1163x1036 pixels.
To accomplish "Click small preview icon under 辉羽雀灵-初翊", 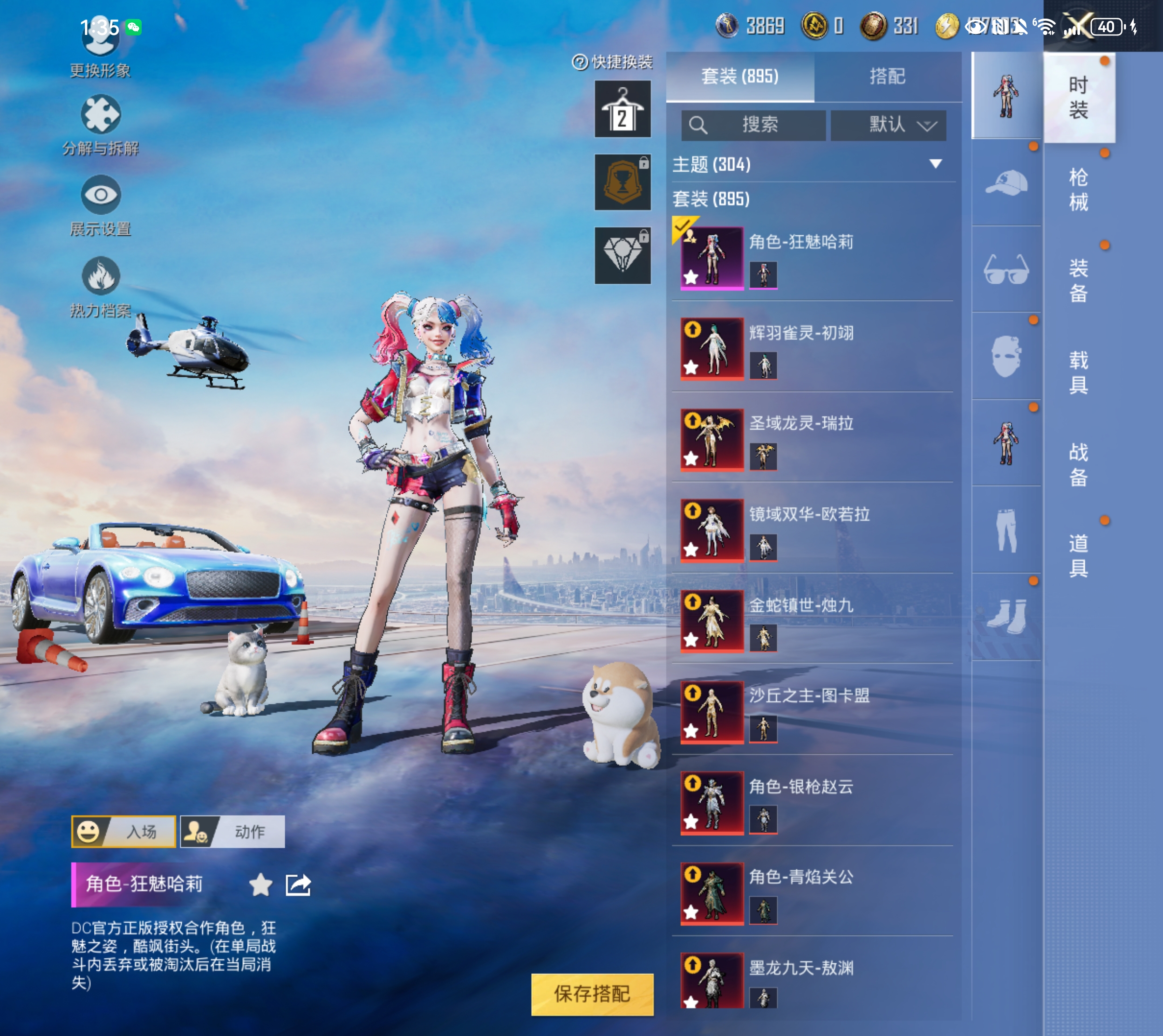I will point(763,366).
